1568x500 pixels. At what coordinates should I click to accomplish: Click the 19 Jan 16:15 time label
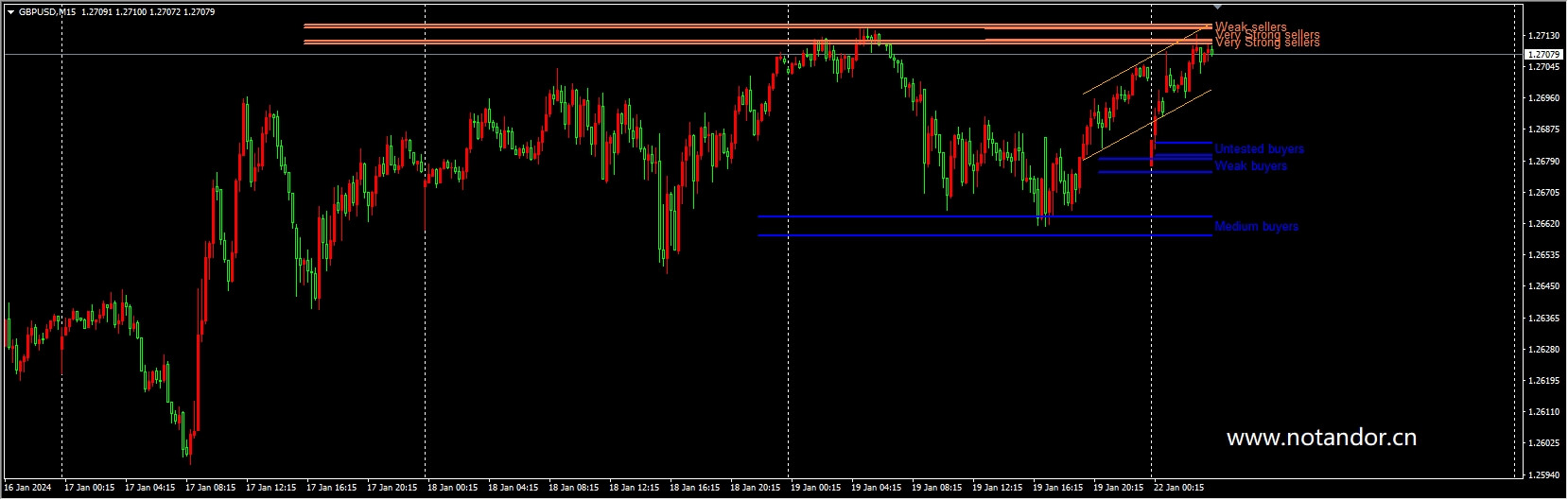coord(1058,489)
